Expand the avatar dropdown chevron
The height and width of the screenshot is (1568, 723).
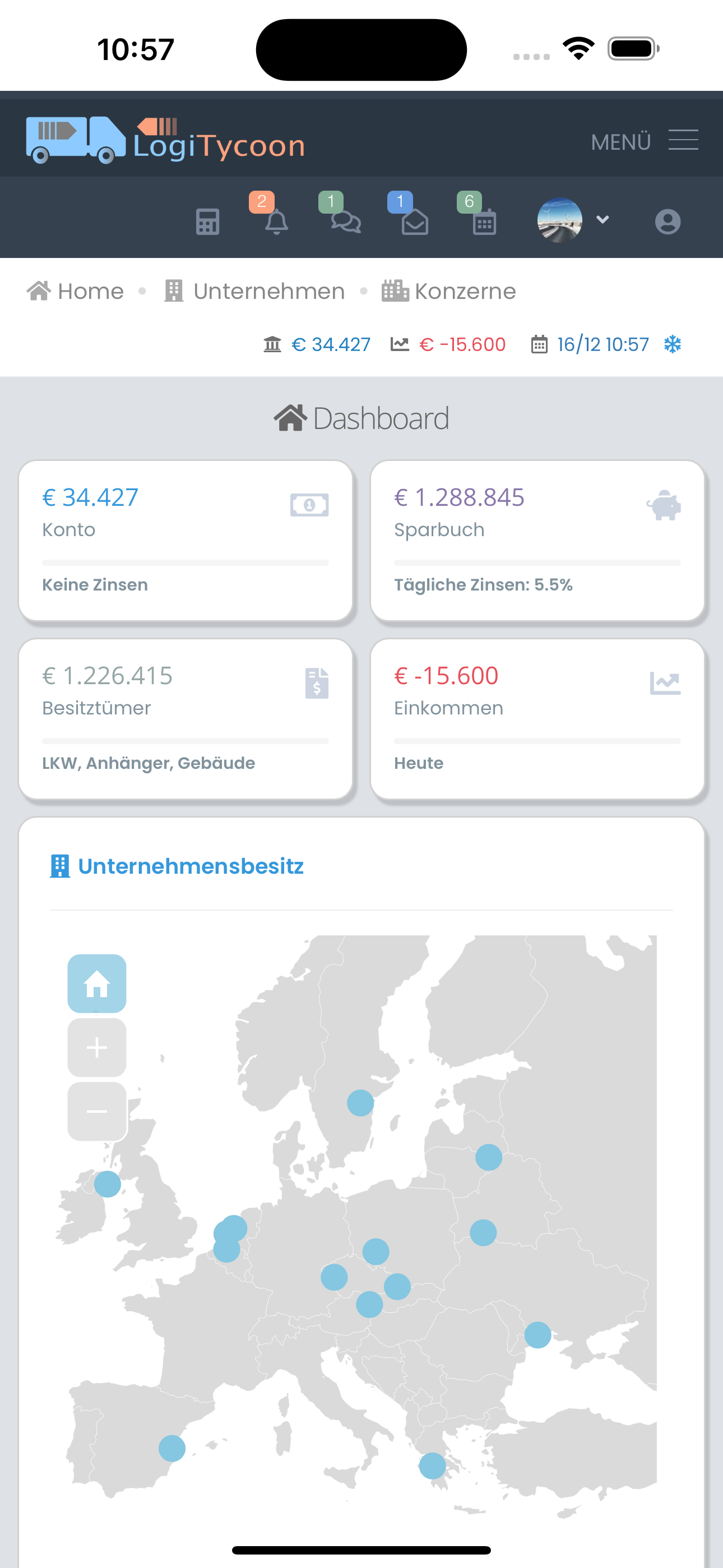coord(602,220)
